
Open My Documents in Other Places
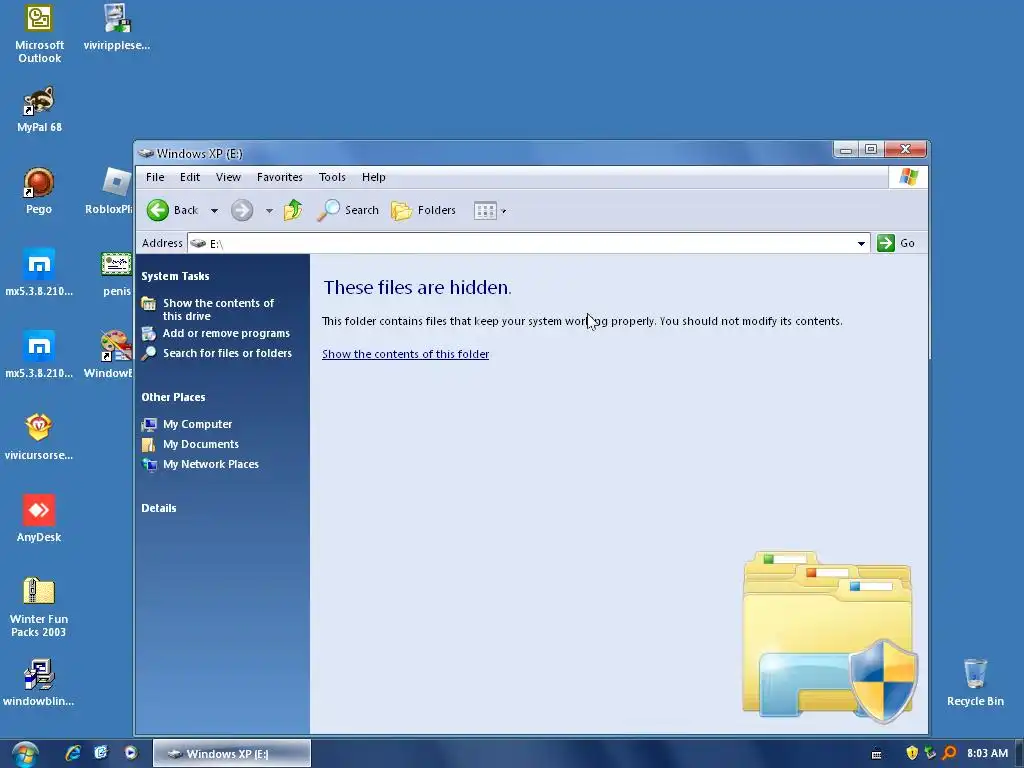click(x=200, y=444)
